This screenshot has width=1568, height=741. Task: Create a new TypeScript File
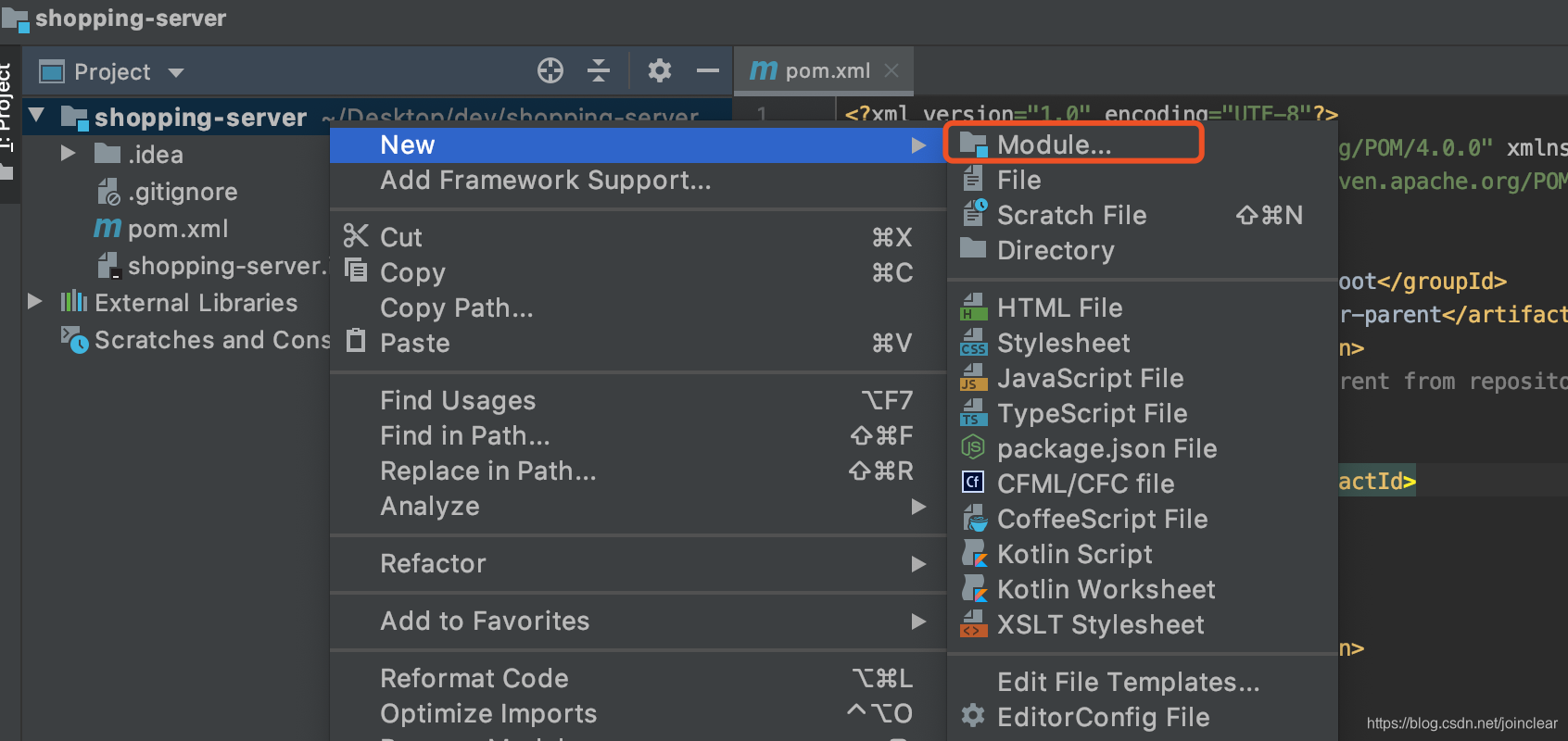point(1143,413)
